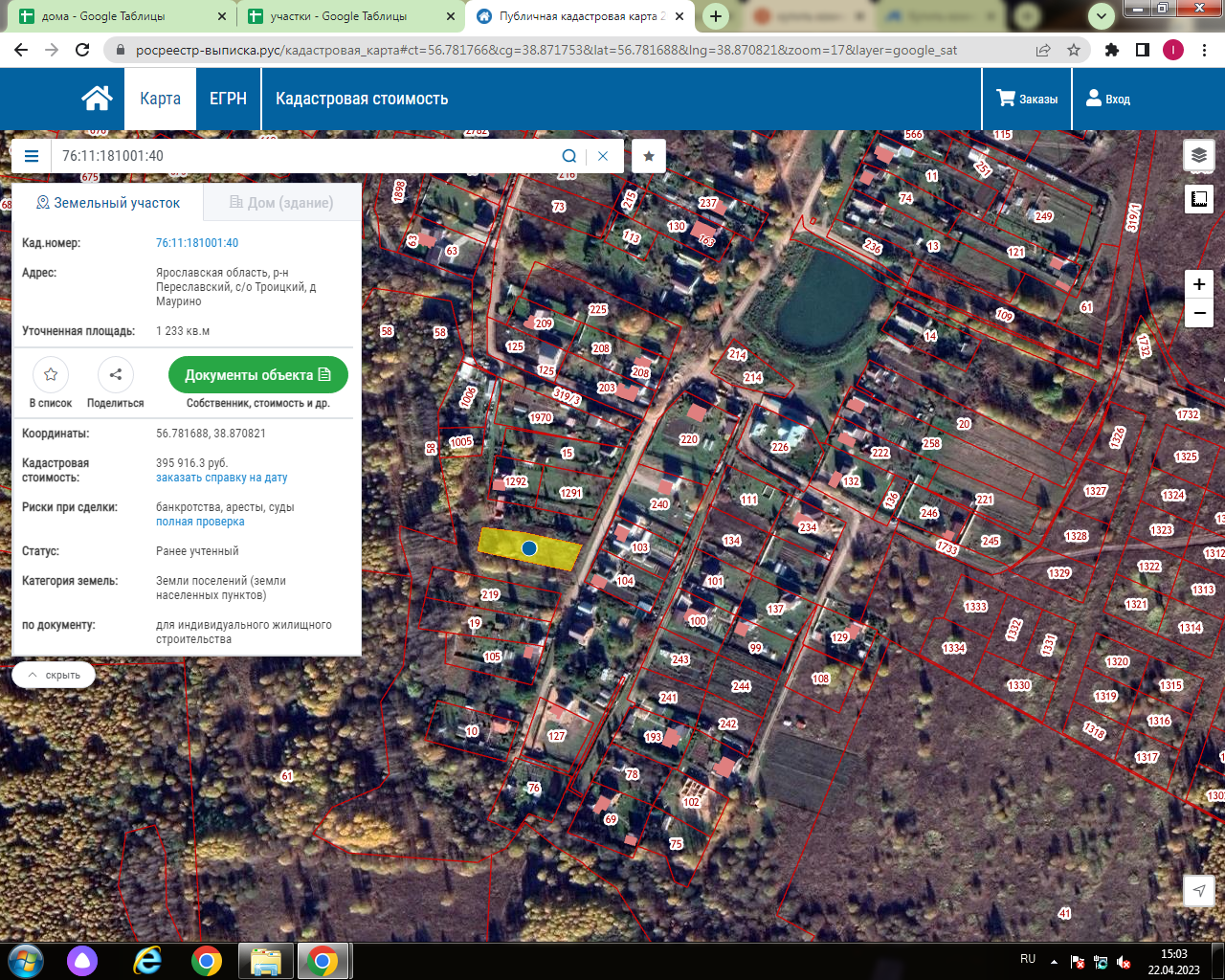Switch to the Дом (здание) tab
The image size is (1225, 980).
tap(281, 203)
